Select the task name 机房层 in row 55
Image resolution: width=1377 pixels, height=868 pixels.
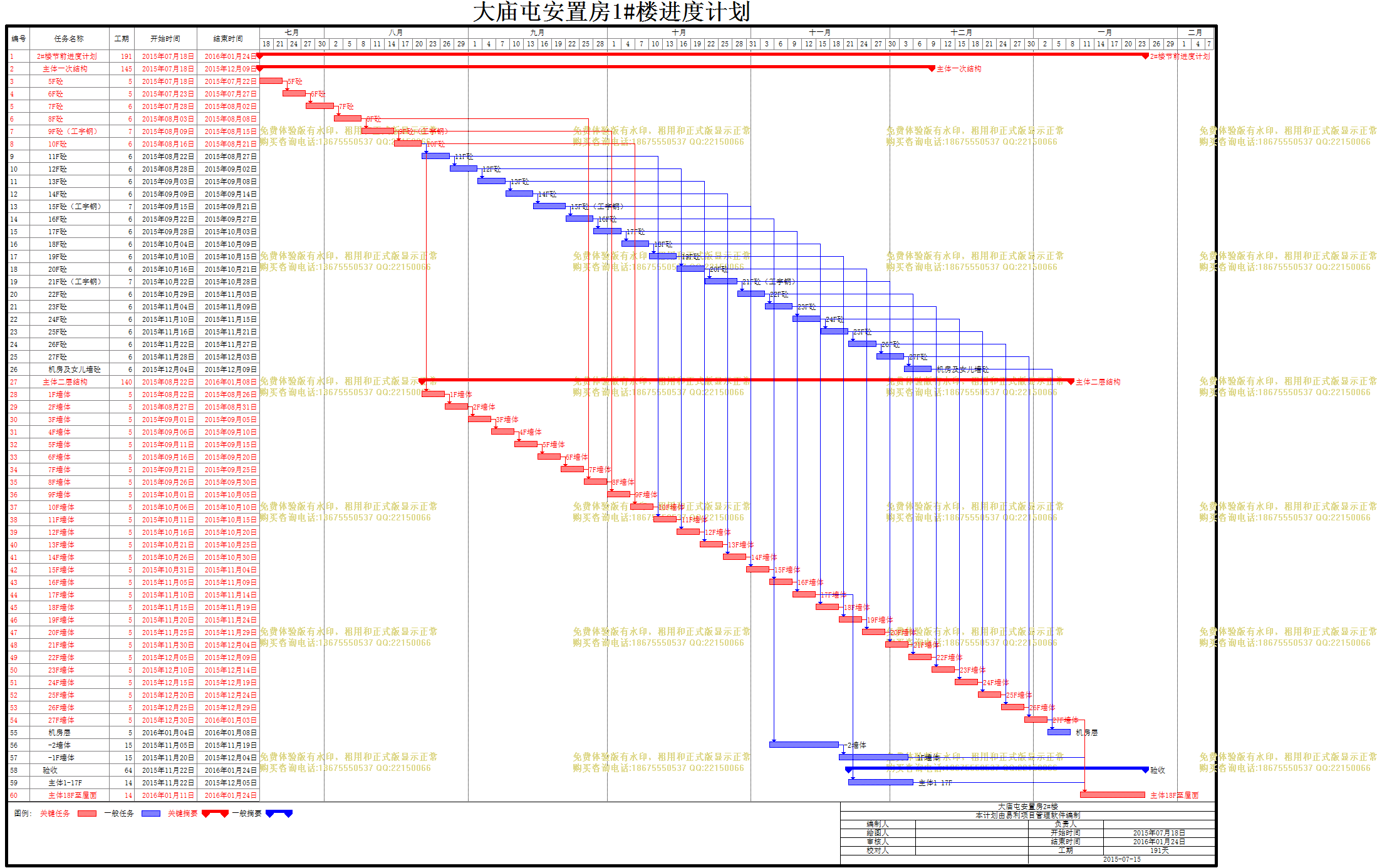60,733
